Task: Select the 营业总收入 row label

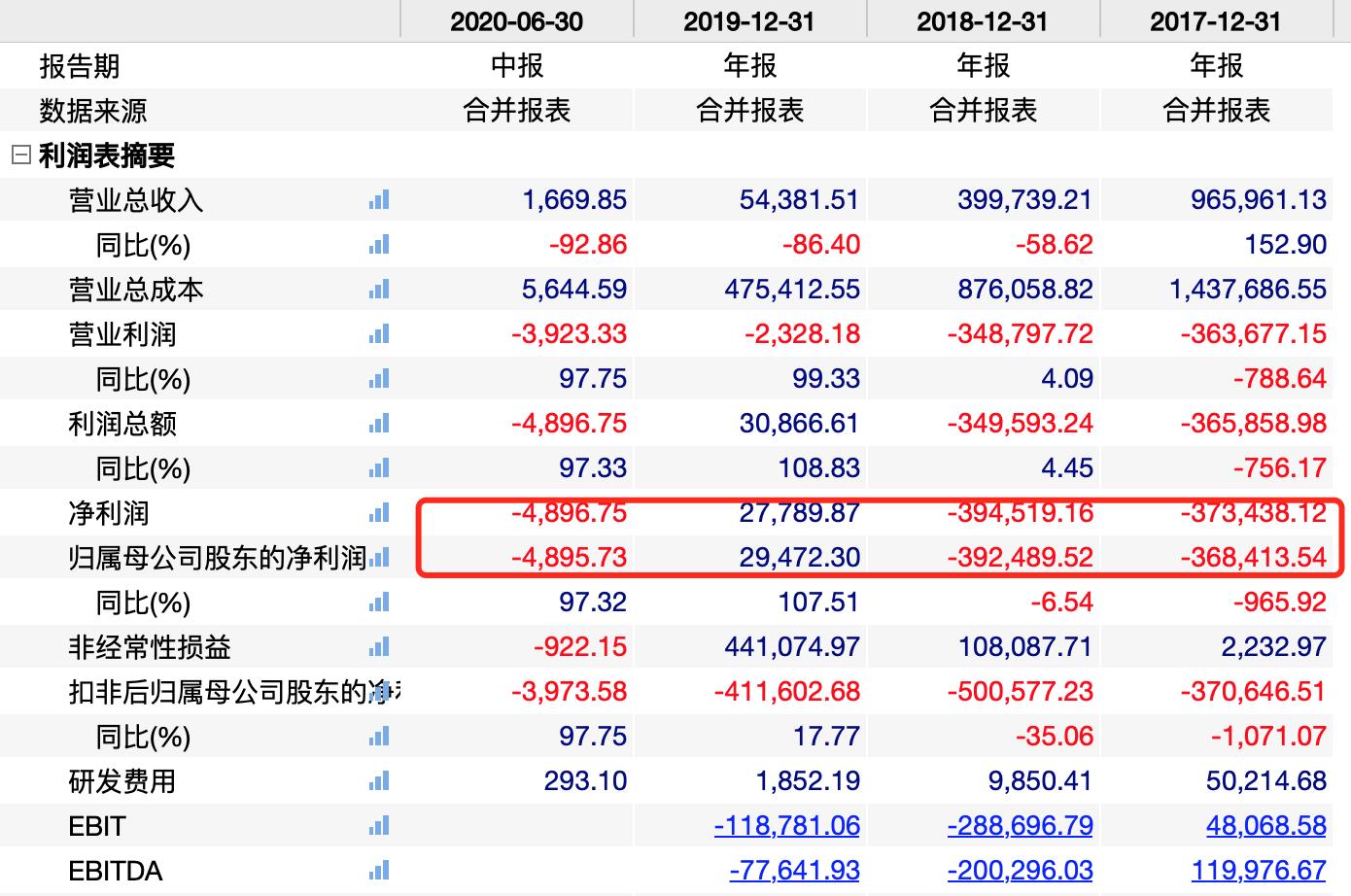Action: (x=136, y=200)
